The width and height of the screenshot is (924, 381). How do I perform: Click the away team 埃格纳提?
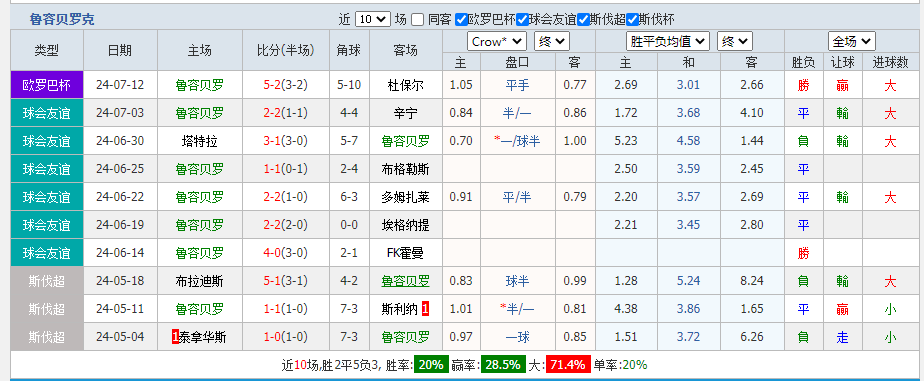[405, 225]
